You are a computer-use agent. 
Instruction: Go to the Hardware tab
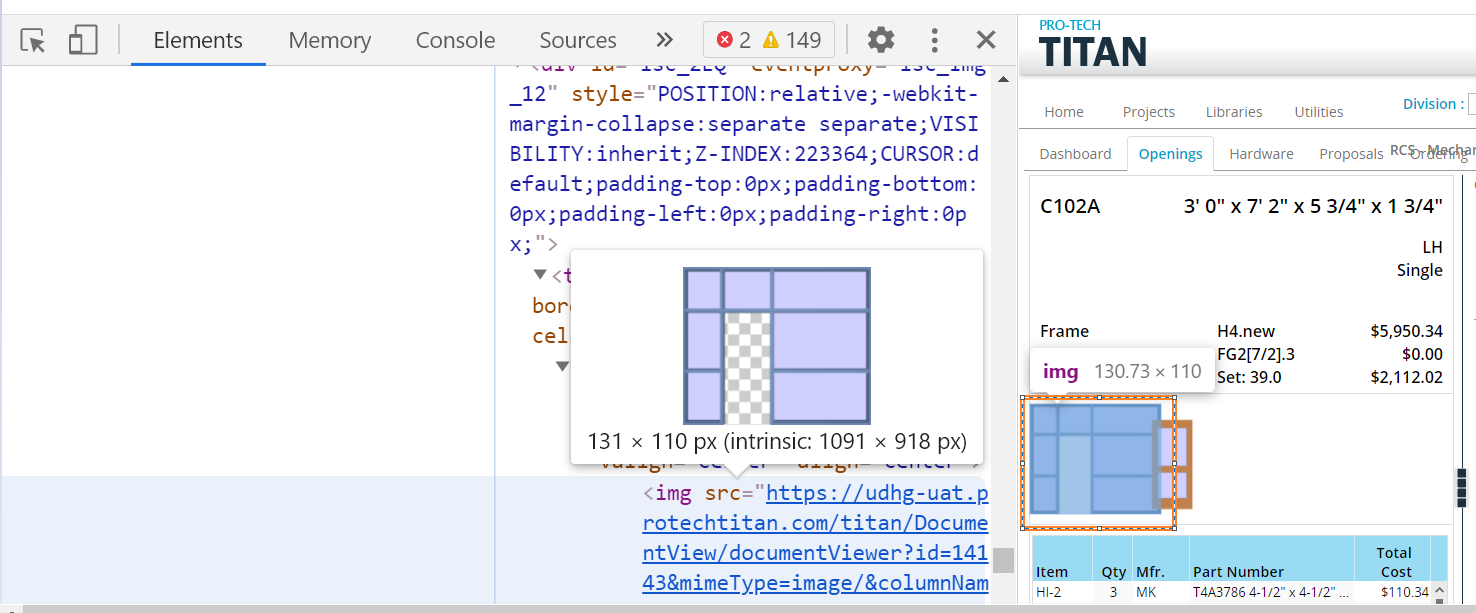tap(1261, 154)
